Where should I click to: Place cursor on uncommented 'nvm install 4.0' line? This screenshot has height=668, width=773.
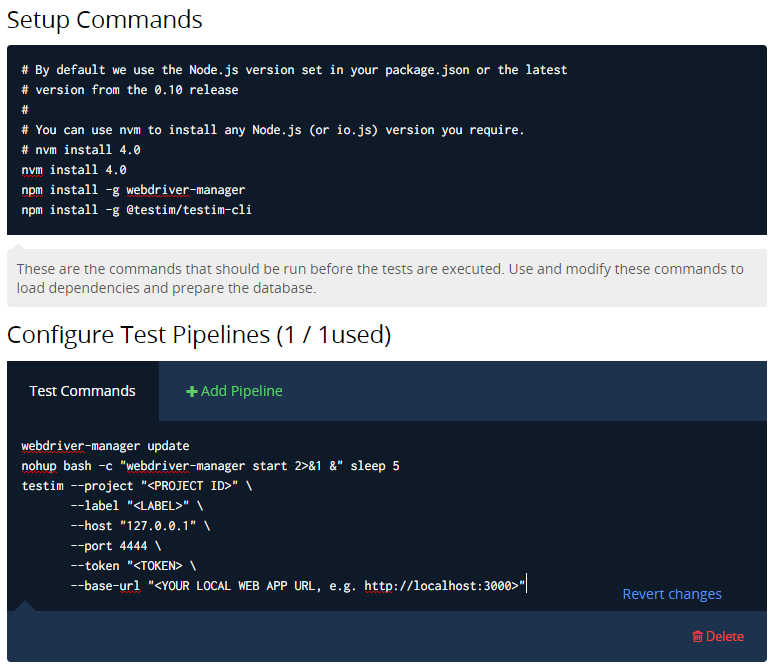[x=74, y=170]
